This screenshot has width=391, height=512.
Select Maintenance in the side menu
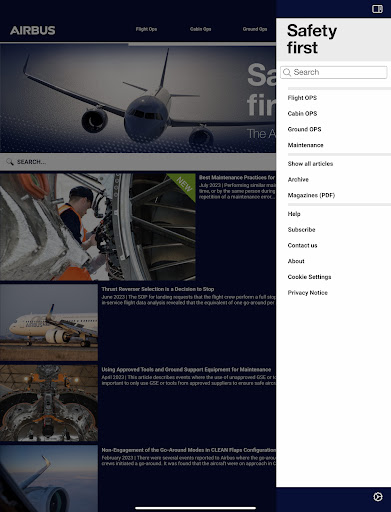[x=305, y=145]
